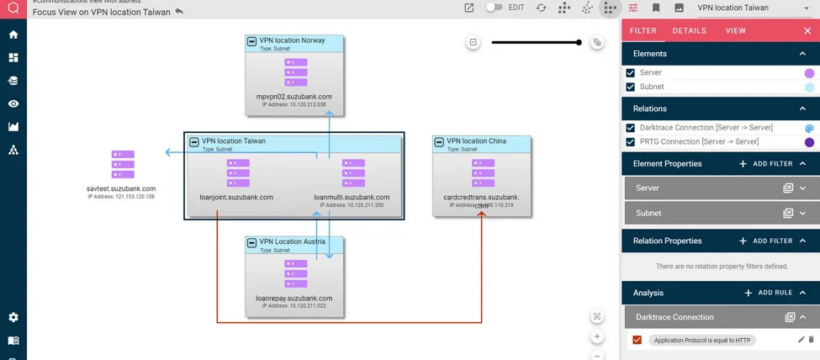Open the dashboard grid icon in sidebar
Viewport: 820px width, 360px height.
click(x=14, y=58)
